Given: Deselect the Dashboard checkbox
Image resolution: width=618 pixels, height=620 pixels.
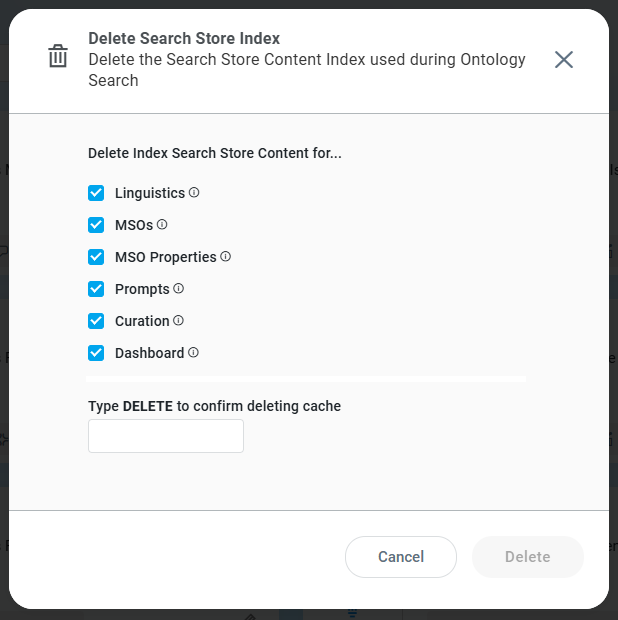Looking at the screenshot, I should [96, 353].
